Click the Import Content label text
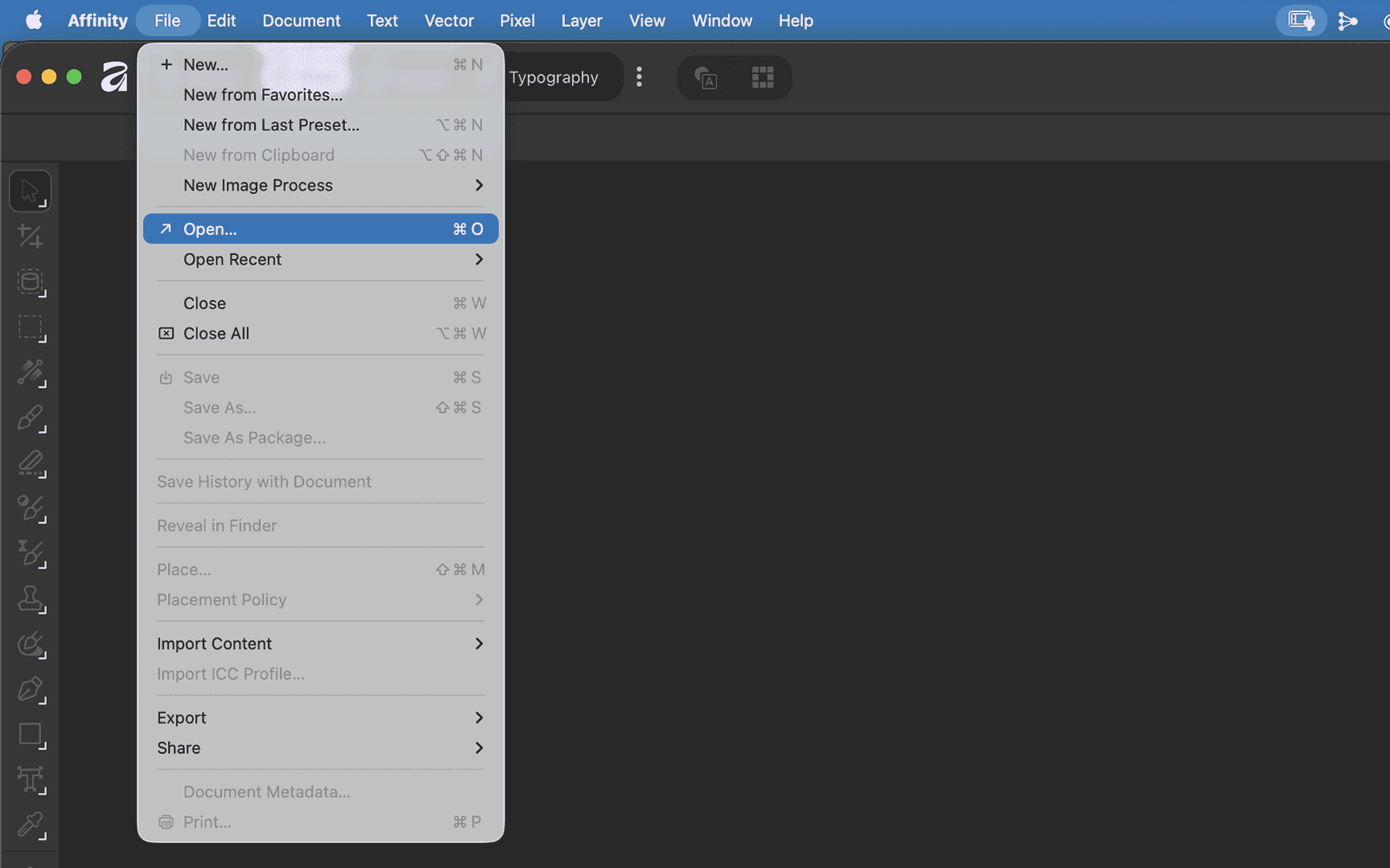The width and height of the screenshot is (1390, 868). 215,644
